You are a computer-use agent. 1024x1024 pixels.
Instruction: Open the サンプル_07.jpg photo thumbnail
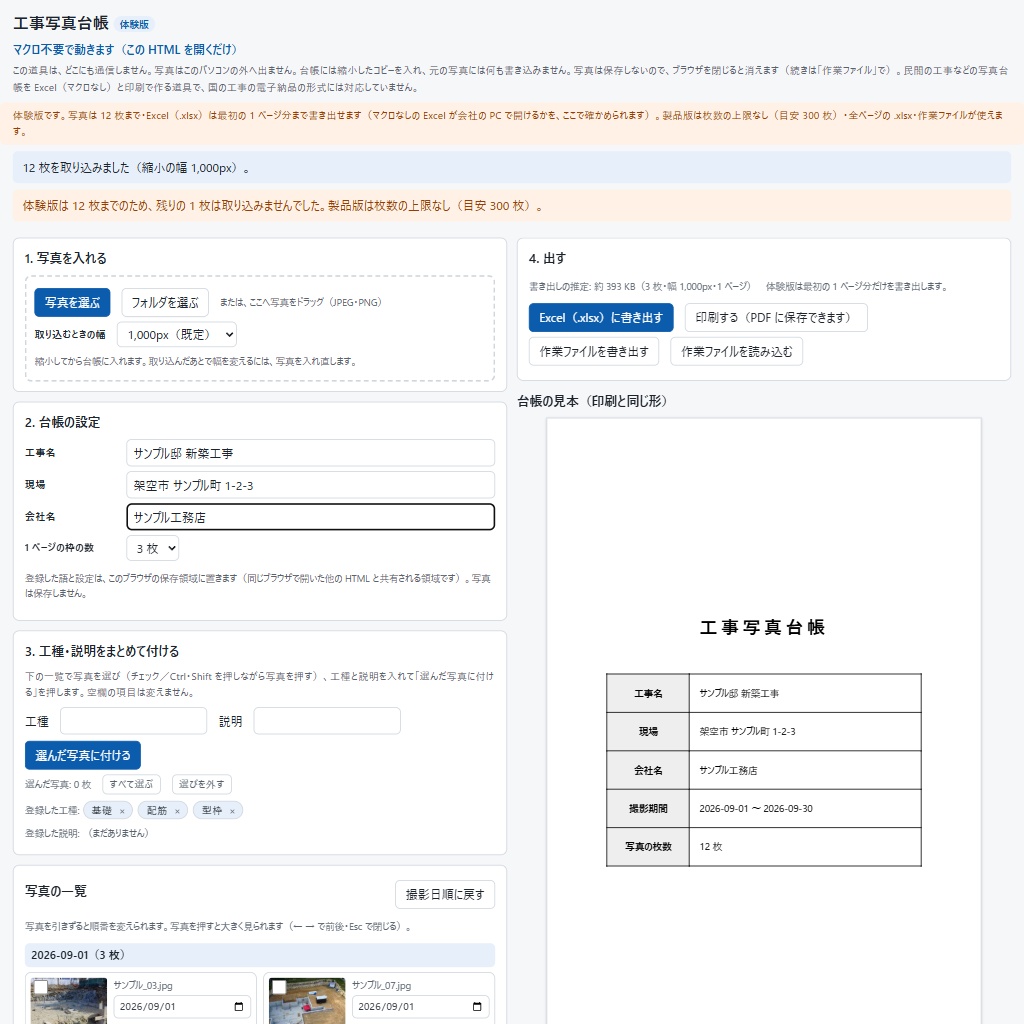click(x=308, y=1000)
